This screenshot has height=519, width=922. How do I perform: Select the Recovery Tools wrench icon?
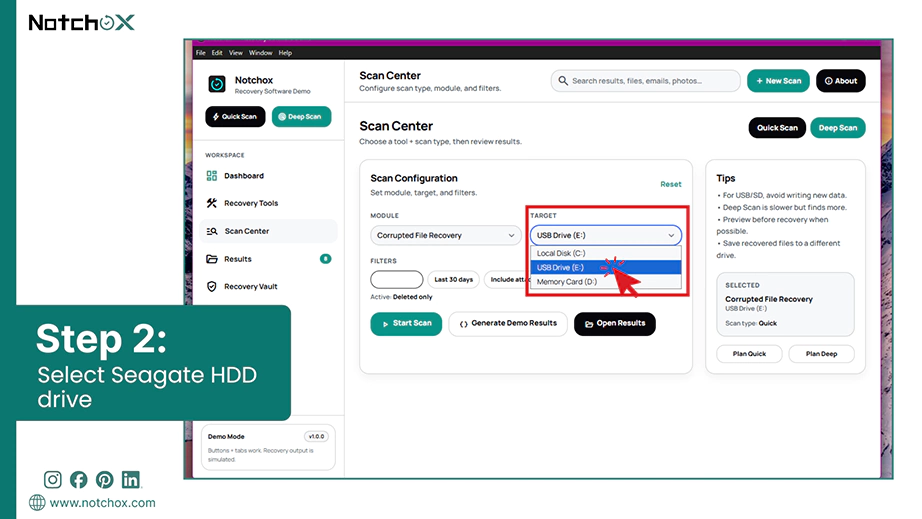[x=212, y=203]
